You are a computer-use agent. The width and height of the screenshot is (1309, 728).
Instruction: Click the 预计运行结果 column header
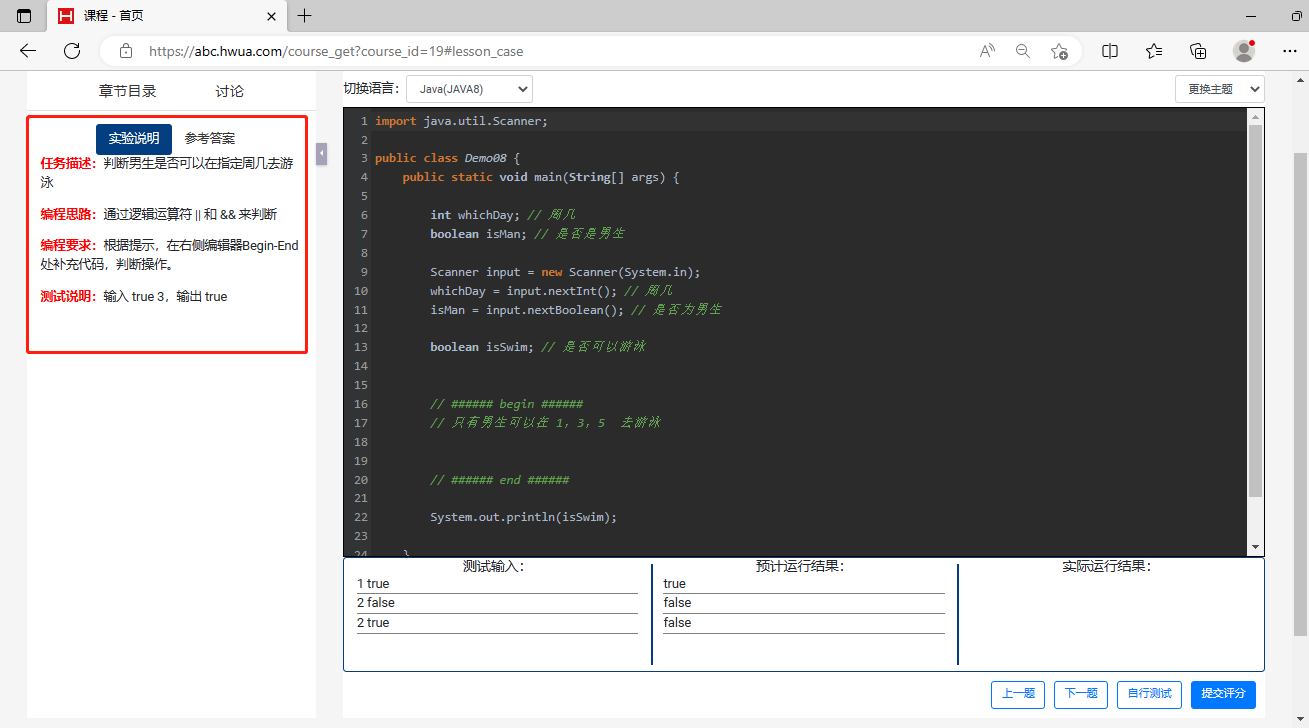pos(801,566)
